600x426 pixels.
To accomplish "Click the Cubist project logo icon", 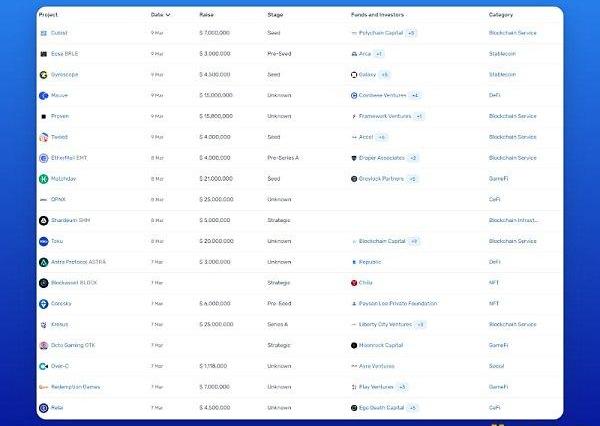I will tap(43, 33).
